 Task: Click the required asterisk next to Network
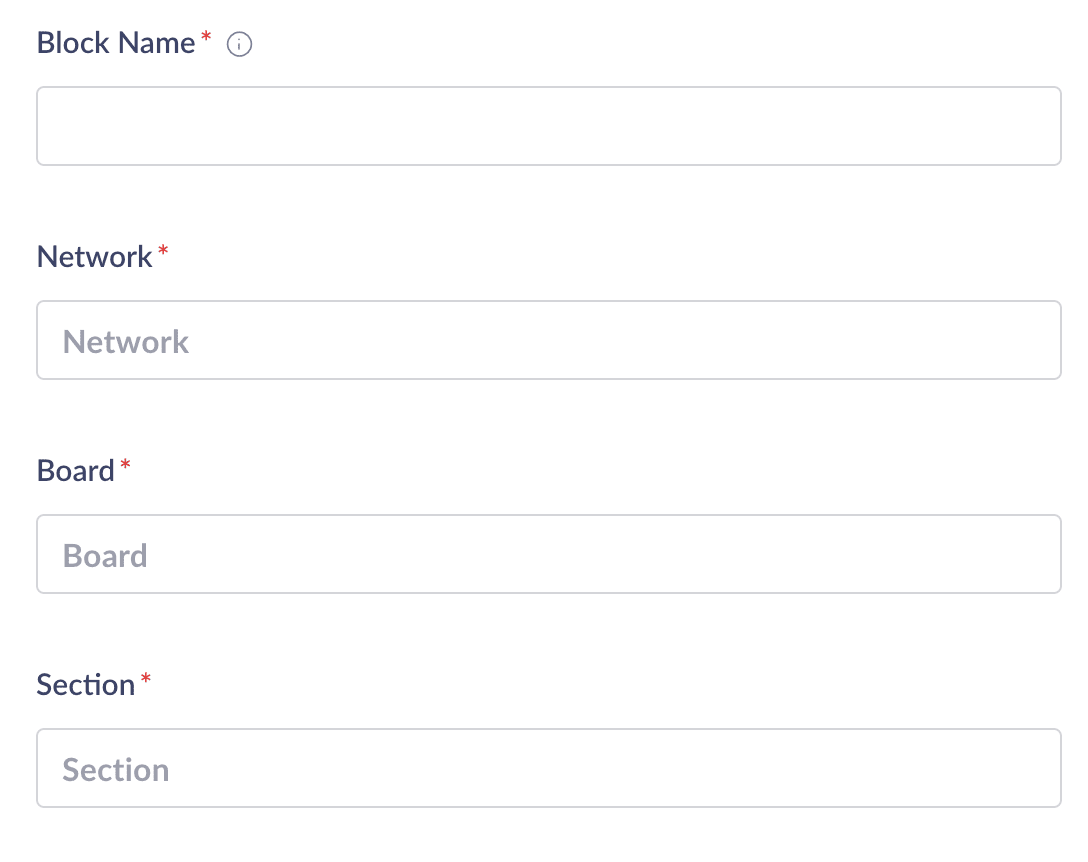[x=163, y=251]
